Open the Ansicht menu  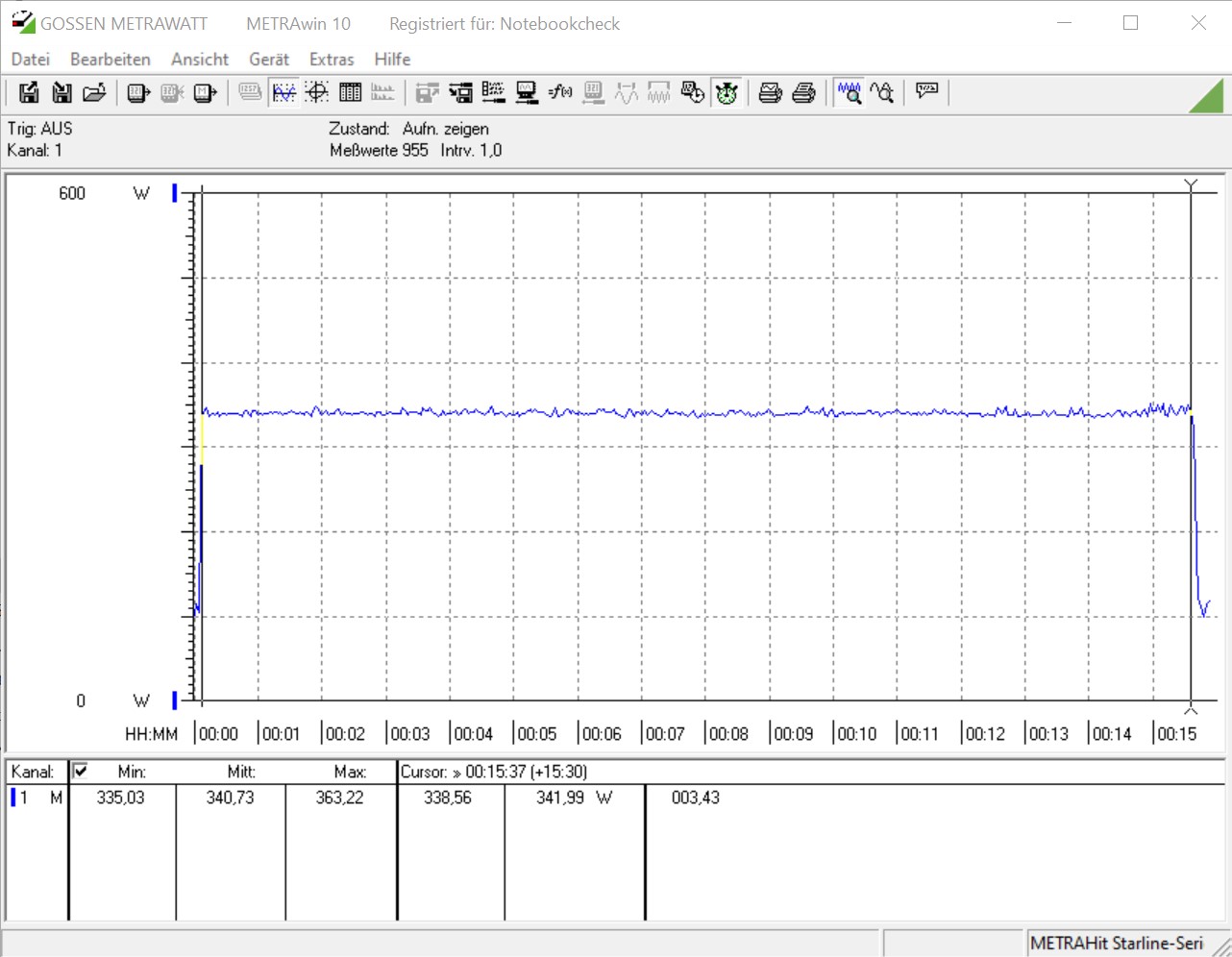pos(200,60)
